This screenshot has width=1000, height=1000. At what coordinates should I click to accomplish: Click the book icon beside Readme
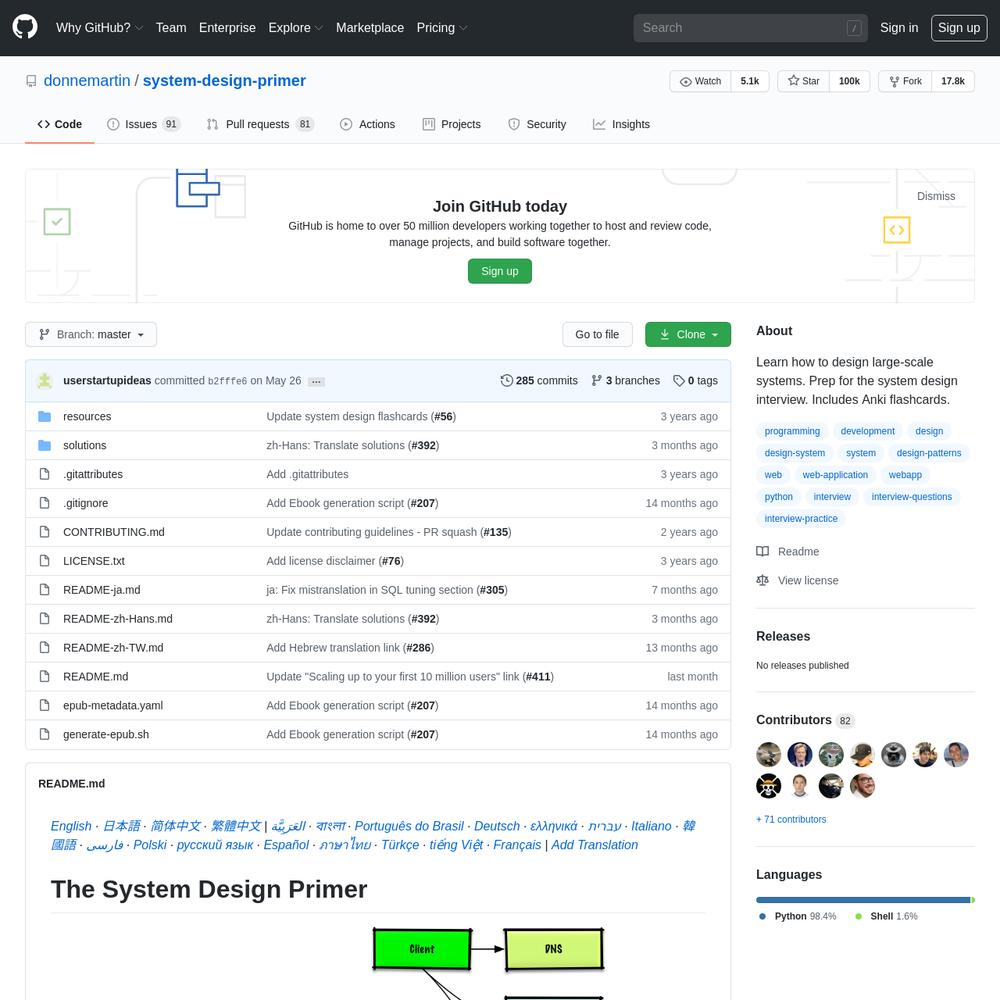(762, 552)
